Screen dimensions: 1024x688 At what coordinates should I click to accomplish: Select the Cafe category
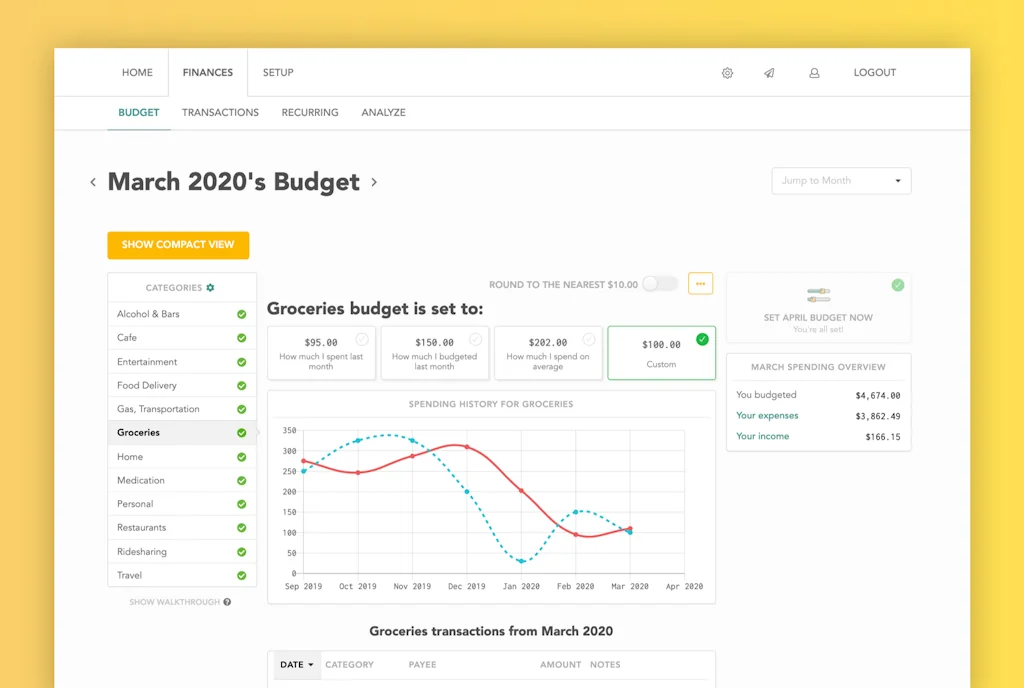[x=182, y=337]
